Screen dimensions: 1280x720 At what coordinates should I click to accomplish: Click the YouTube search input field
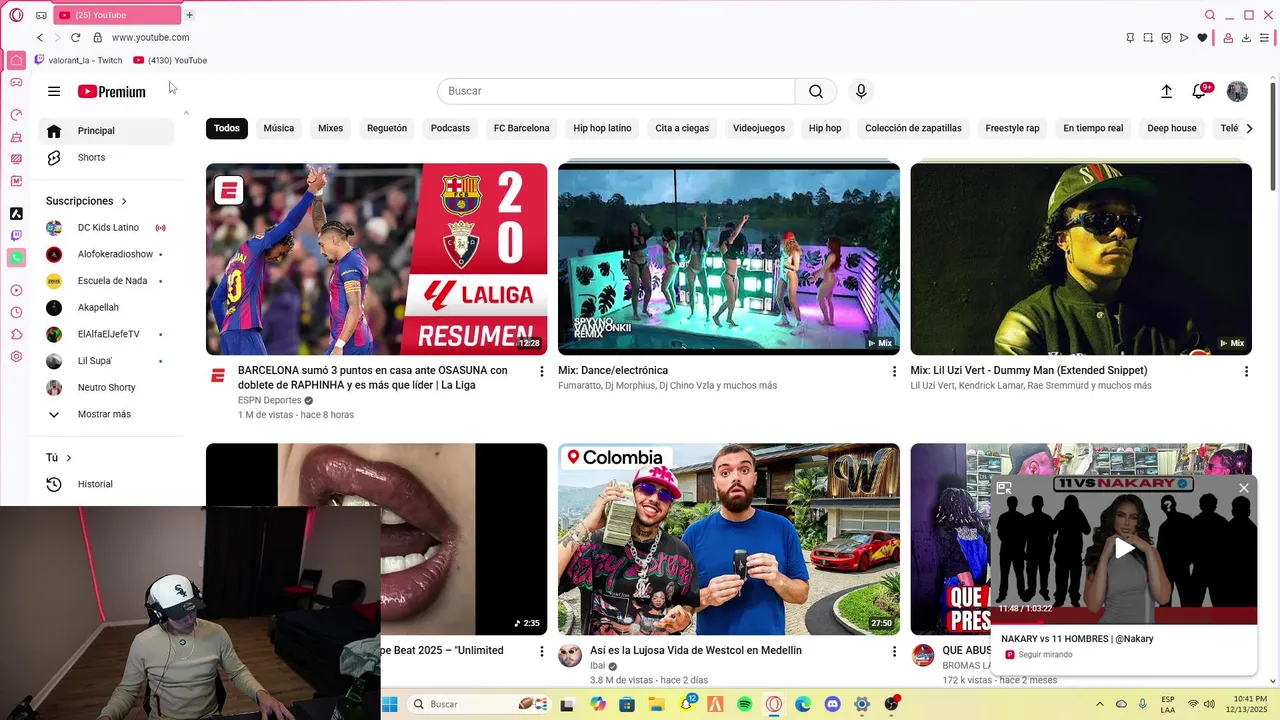point(616,91)
